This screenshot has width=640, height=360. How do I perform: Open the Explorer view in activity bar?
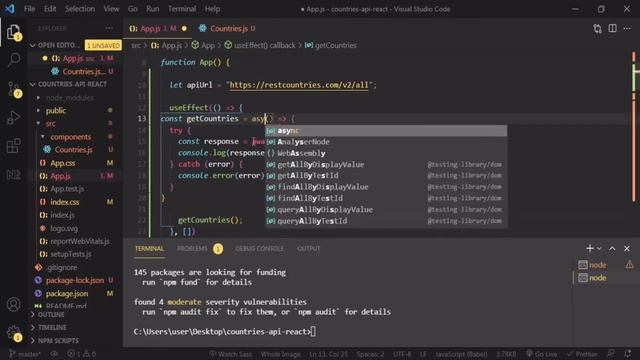[x=13, y=32]
